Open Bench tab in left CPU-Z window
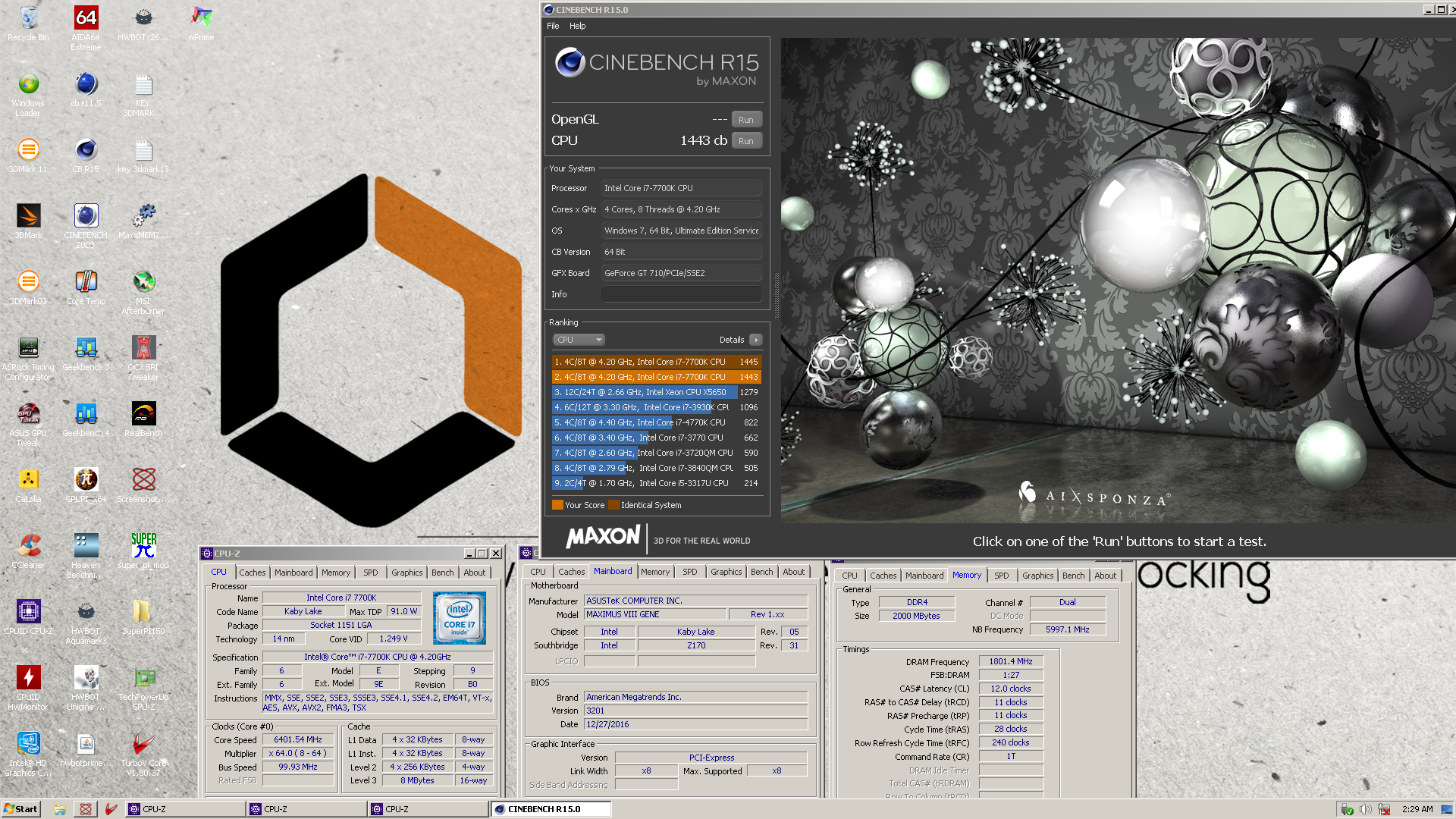The height and width of the screenshot is (819, 1456). point(443,573)
